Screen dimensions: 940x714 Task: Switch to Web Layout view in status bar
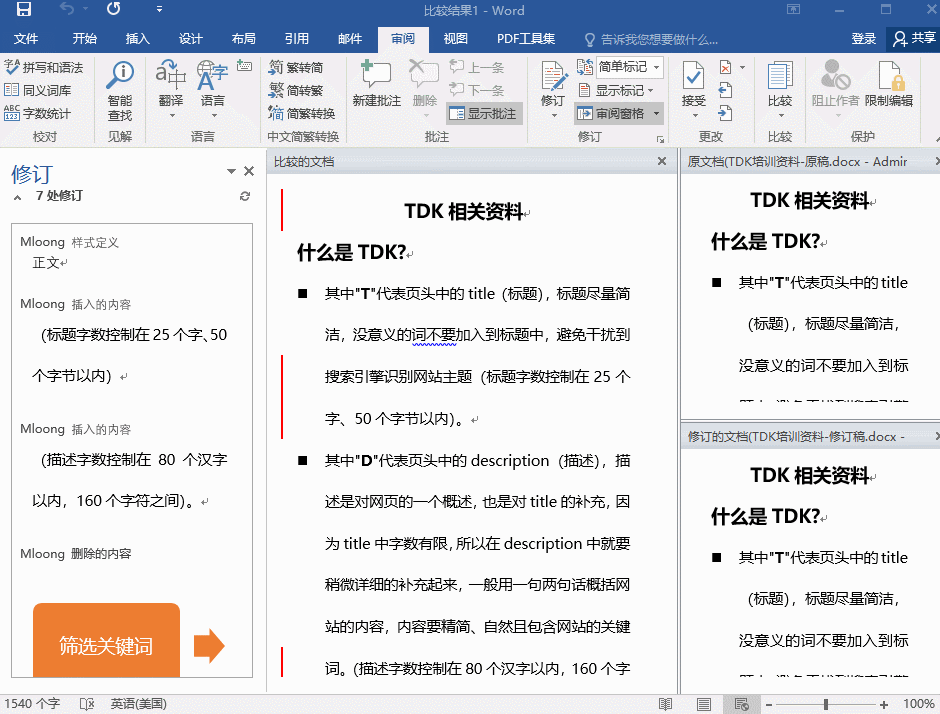(x=741, y=704)
